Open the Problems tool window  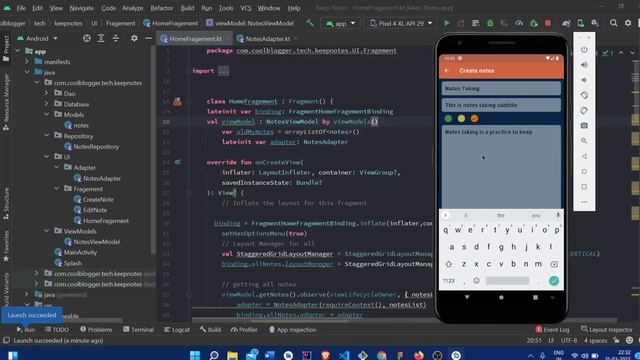tap(96, 329)
